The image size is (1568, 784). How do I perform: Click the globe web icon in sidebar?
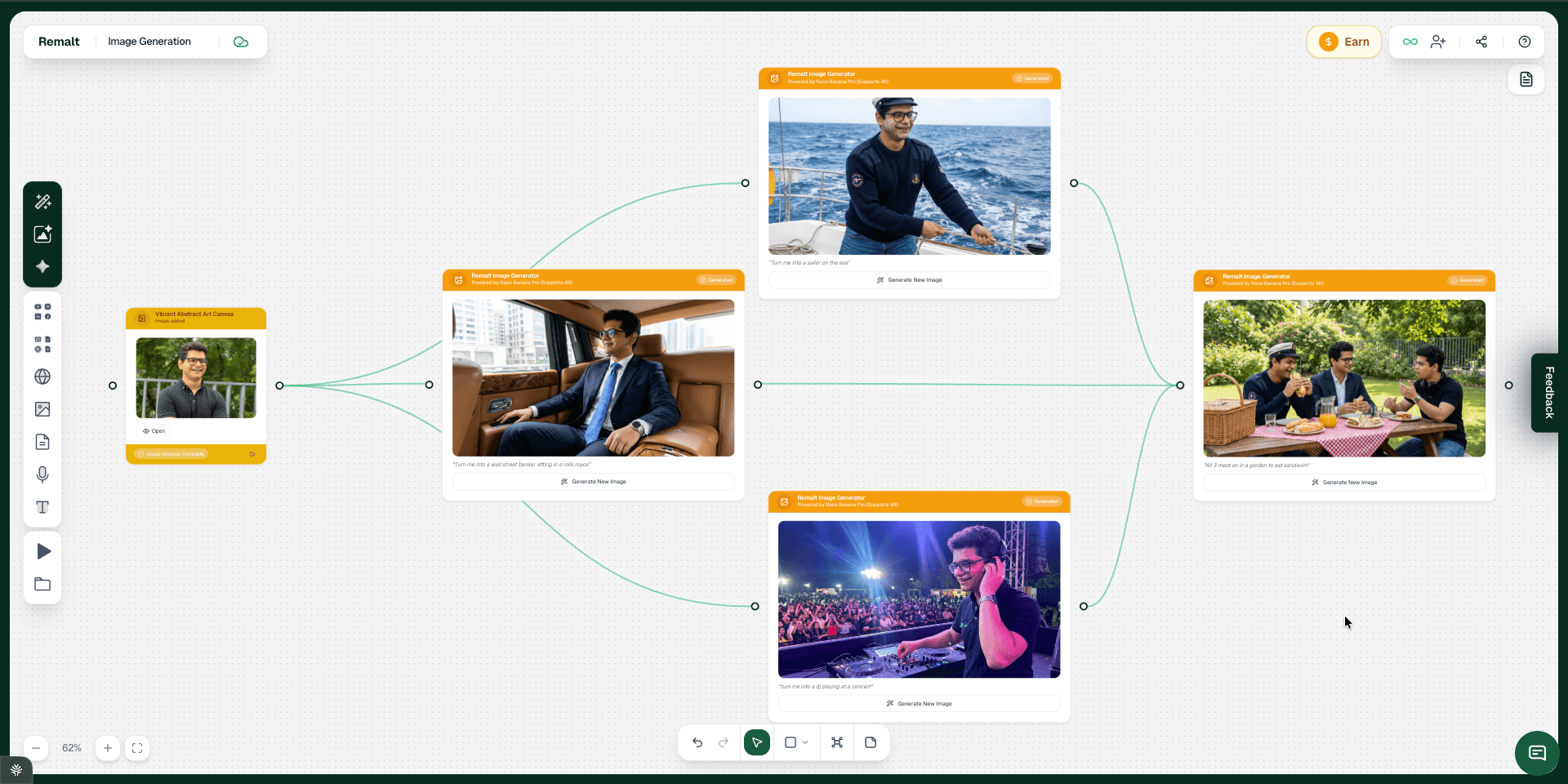[x=42, y=376]
